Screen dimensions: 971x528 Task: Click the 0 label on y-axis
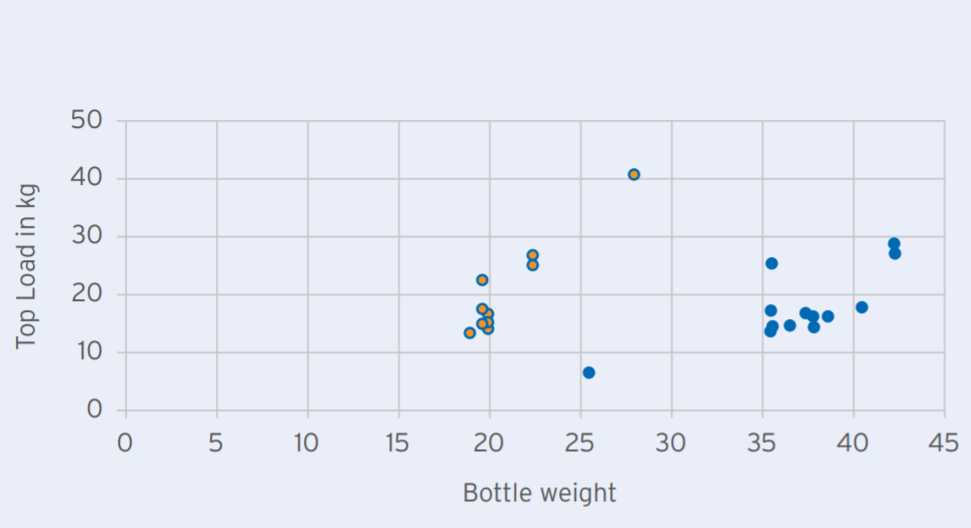click(x=94, y=410)
